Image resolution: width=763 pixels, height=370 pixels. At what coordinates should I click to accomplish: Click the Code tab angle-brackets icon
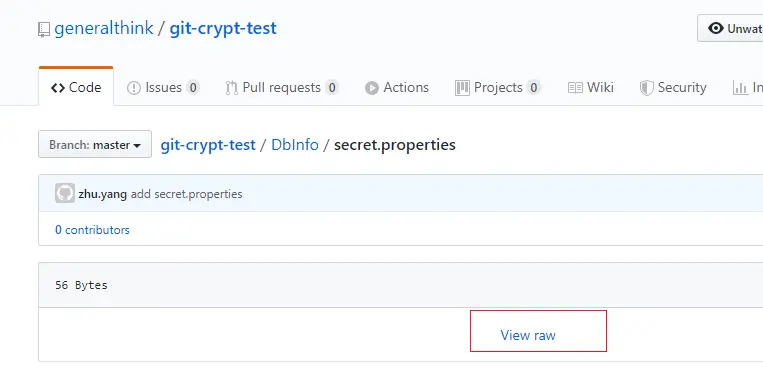58,88
